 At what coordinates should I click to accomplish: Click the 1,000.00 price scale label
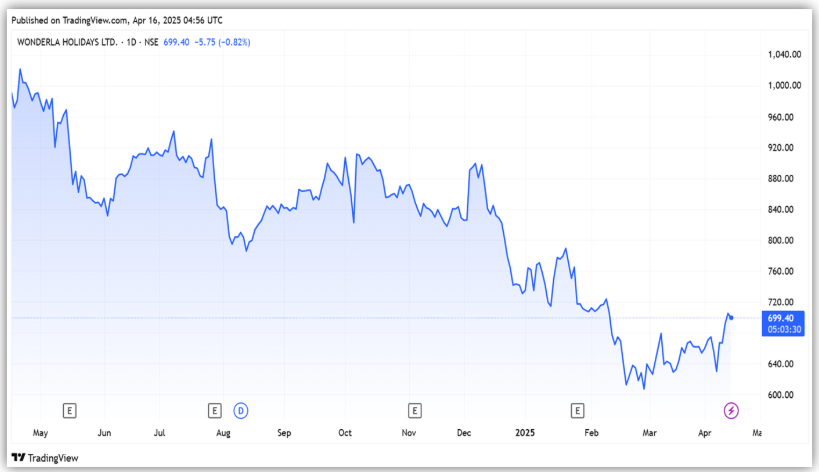pos(784,86)
